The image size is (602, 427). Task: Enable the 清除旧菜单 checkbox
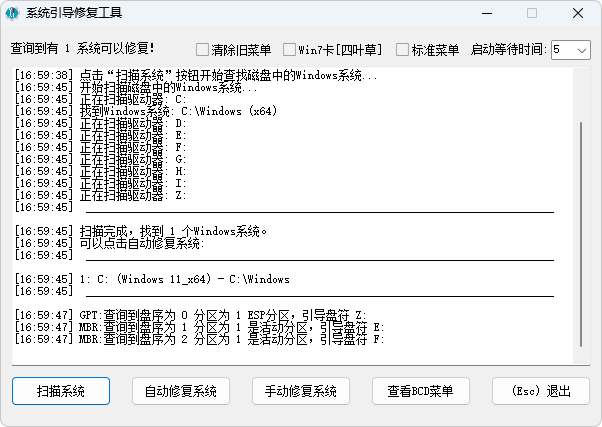point(203,50)
